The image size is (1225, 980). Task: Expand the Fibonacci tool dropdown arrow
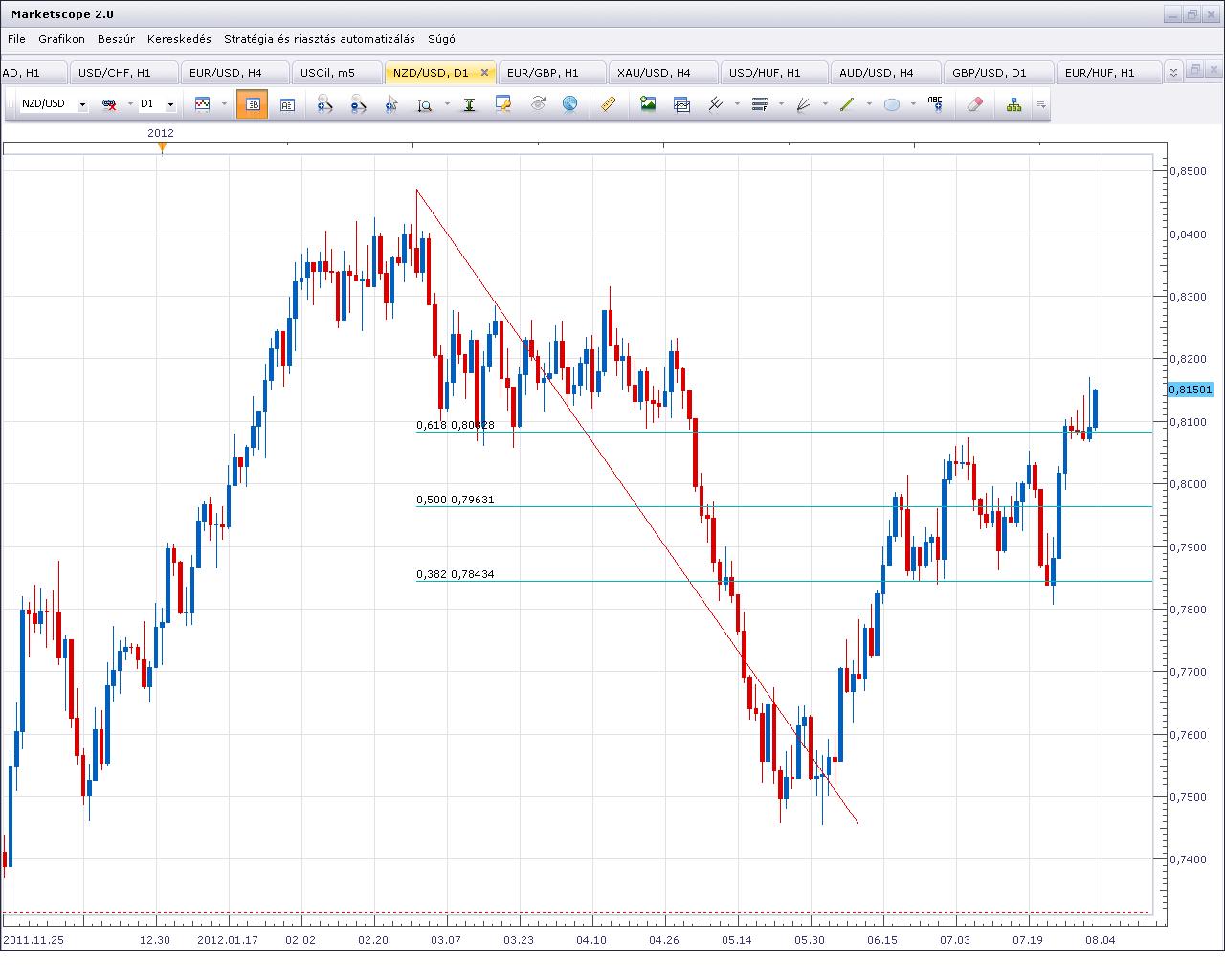point(781,104)
